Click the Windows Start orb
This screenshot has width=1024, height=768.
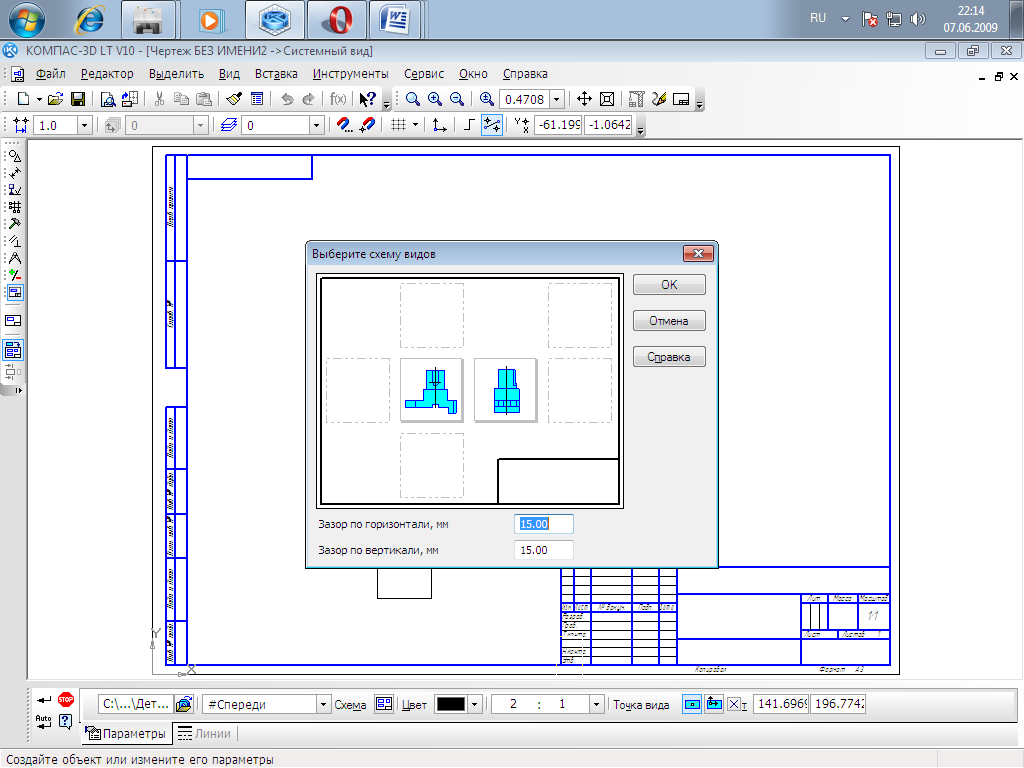[26, 20]
